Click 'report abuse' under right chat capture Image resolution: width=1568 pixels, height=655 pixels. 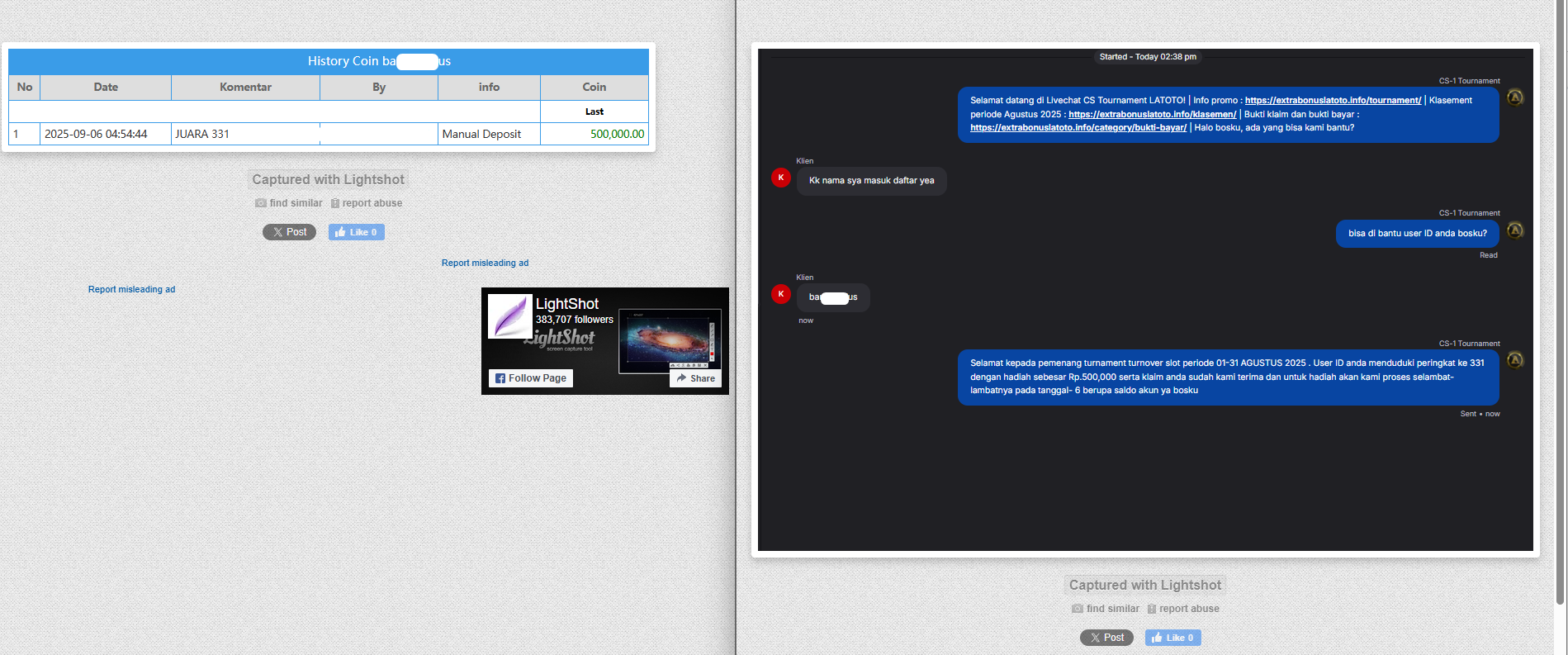1189,609
